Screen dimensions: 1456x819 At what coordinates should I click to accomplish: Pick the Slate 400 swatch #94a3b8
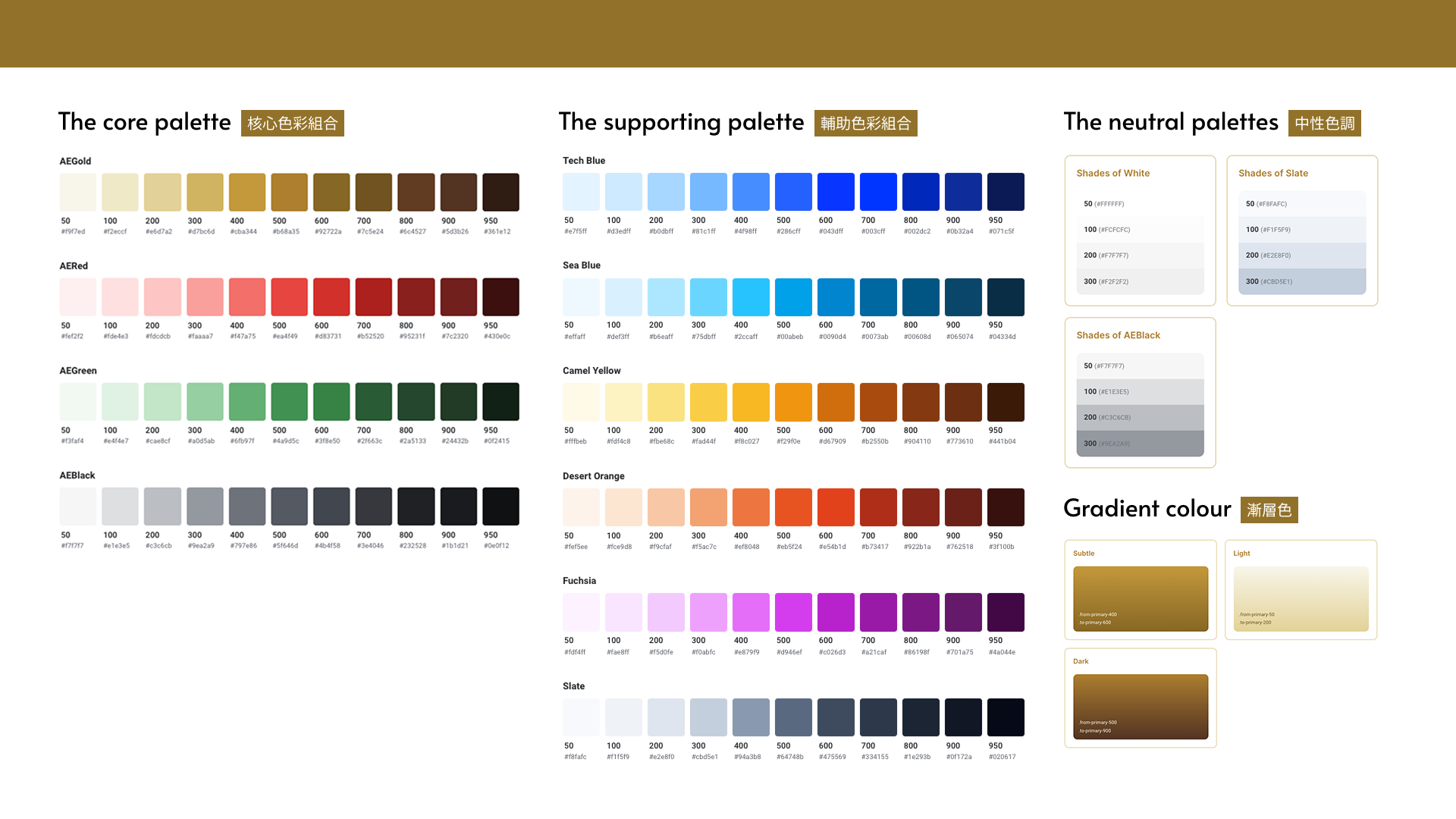tap(751, 717)
